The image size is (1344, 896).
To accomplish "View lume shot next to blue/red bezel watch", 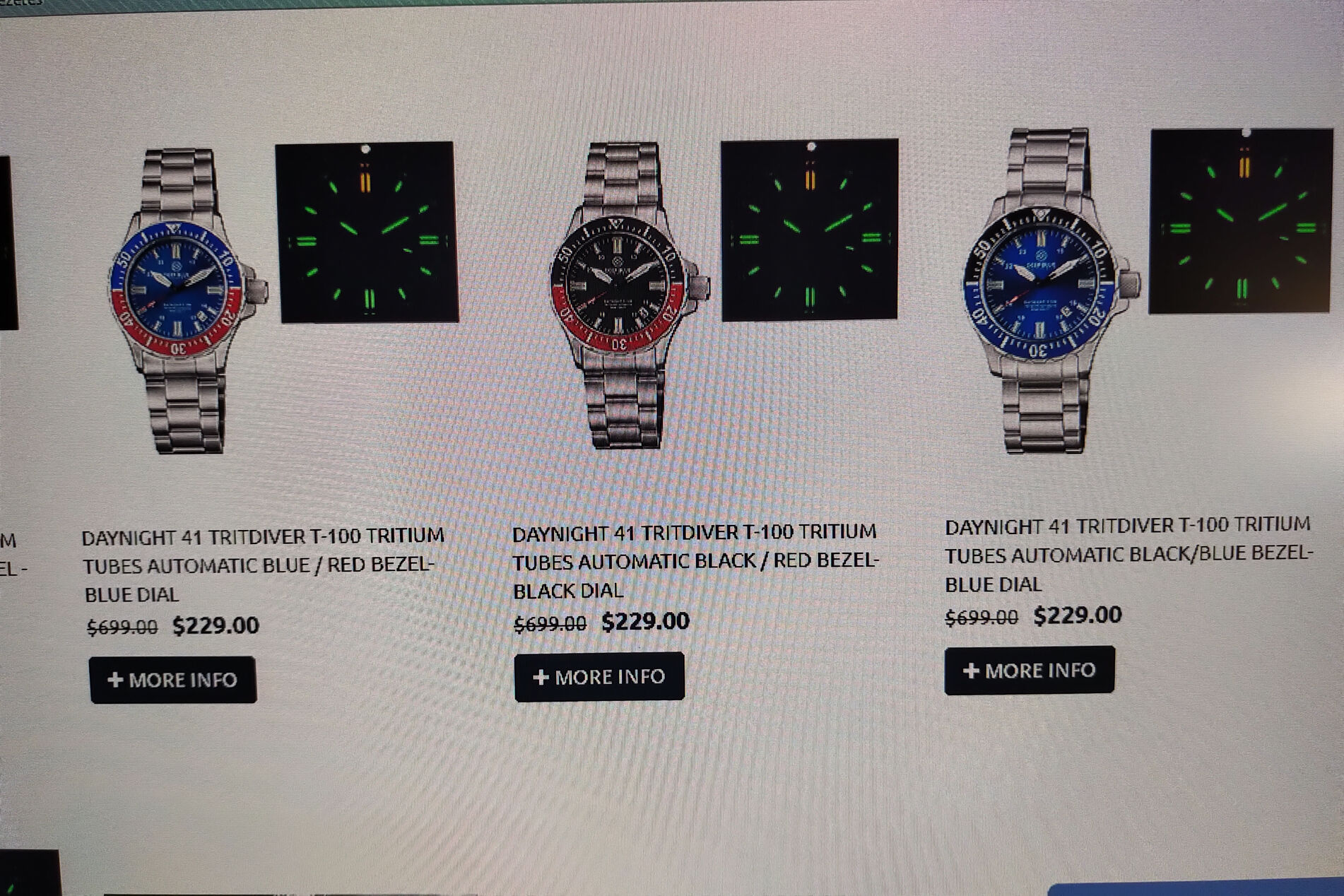I will (x=367, y=232).
